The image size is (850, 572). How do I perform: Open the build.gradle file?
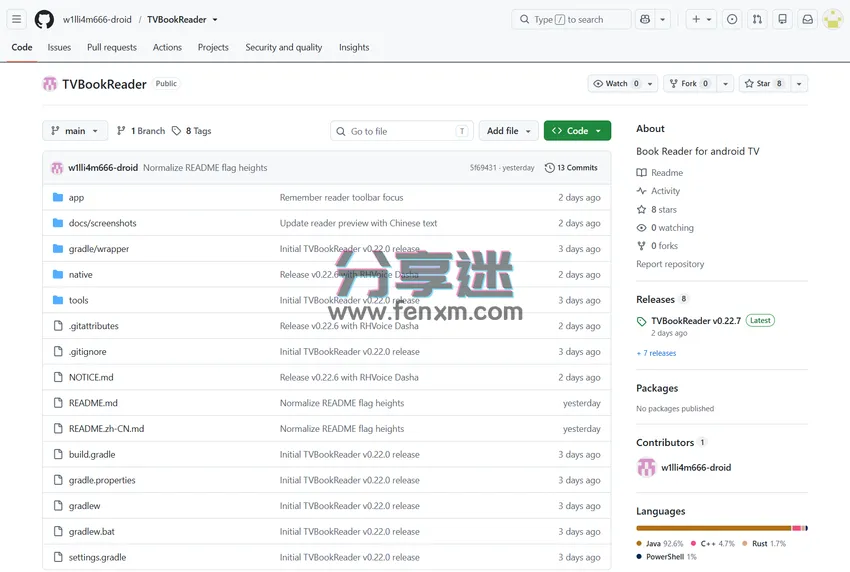(x=92, y=454)
